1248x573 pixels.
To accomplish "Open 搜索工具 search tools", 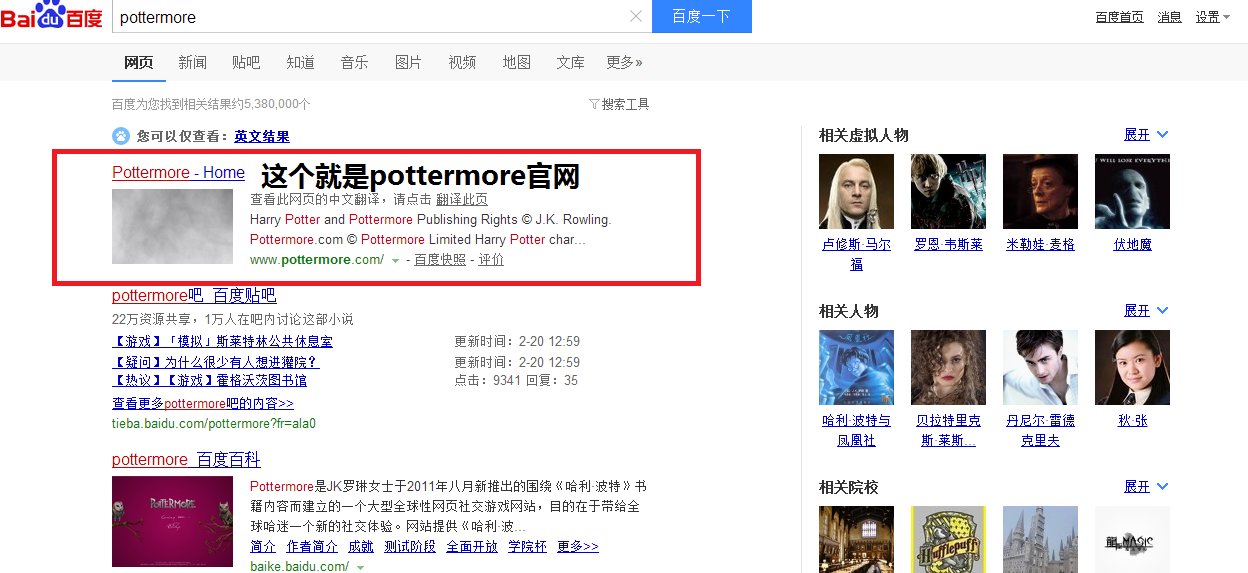I will [626, 104].
